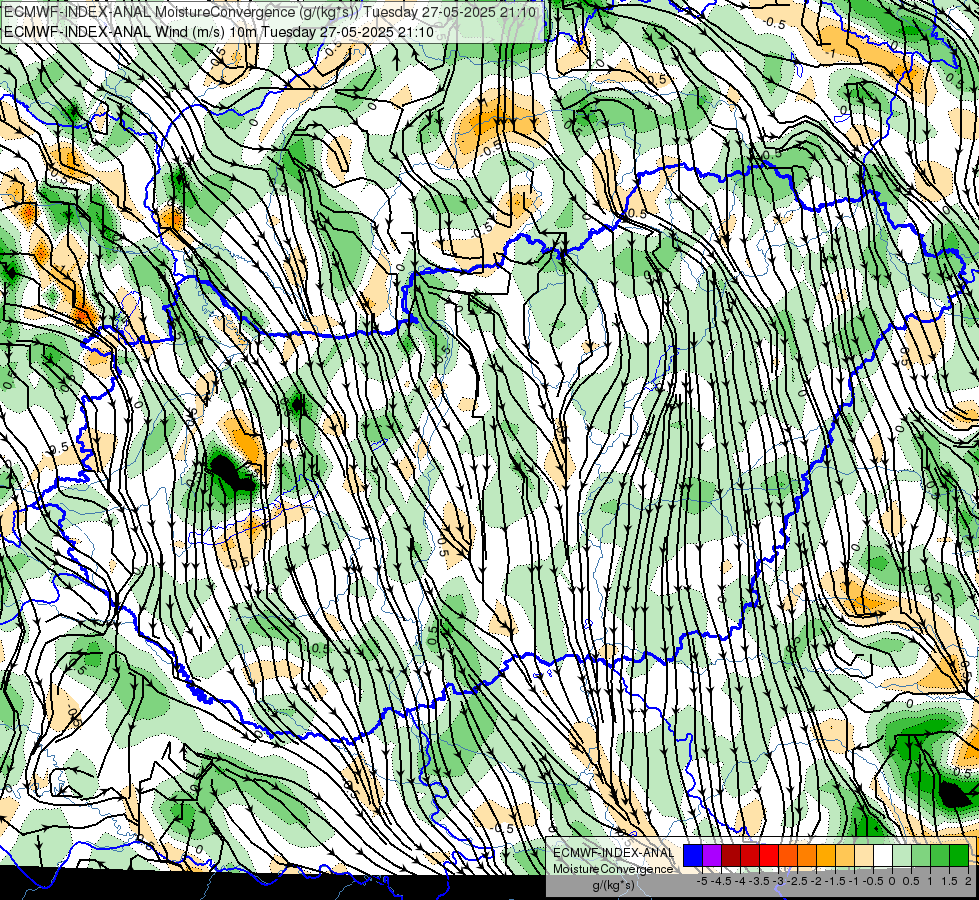Click the '-4.5' legend scale value
This screenshot has width=979, height=900.
pos(721,881)
